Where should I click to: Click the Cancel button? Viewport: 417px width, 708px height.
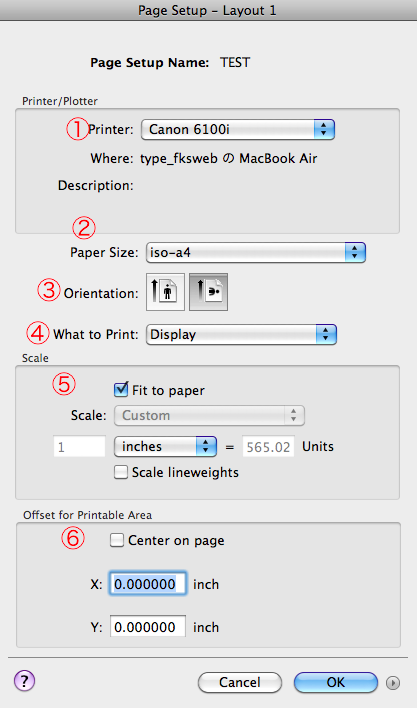click(x=240, y=682)
